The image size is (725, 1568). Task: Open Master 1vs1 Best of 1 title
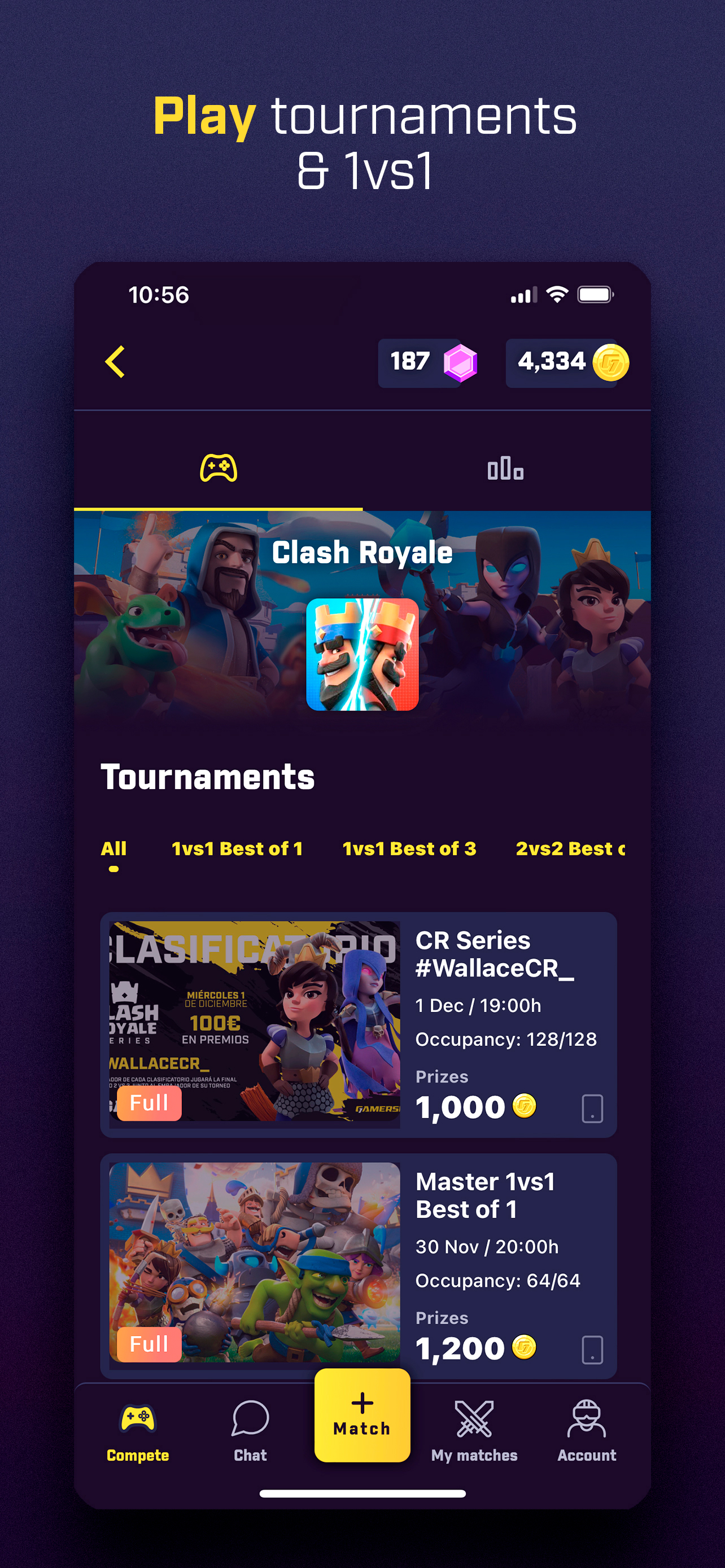485,1195
